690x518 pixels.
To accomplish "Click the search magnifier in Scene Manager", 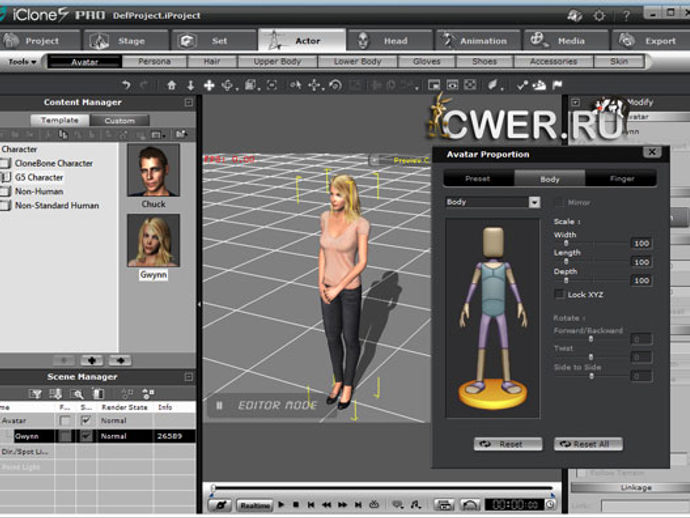I will 78,393.
